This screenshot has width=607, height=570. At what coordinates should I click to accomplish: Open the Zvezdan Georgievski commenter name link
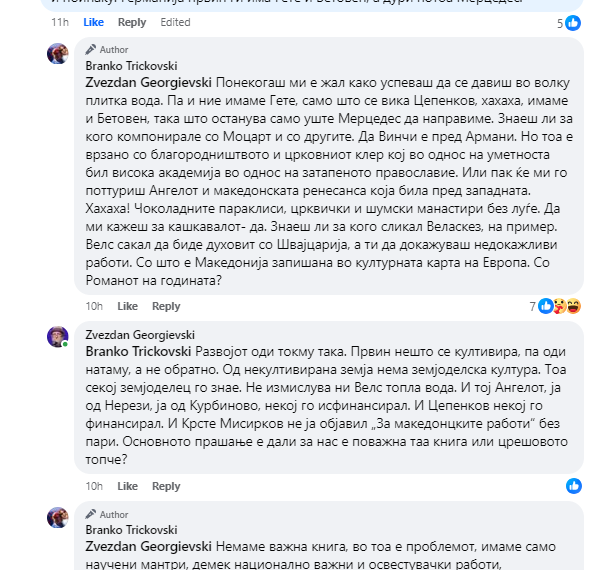coord(140,335)
